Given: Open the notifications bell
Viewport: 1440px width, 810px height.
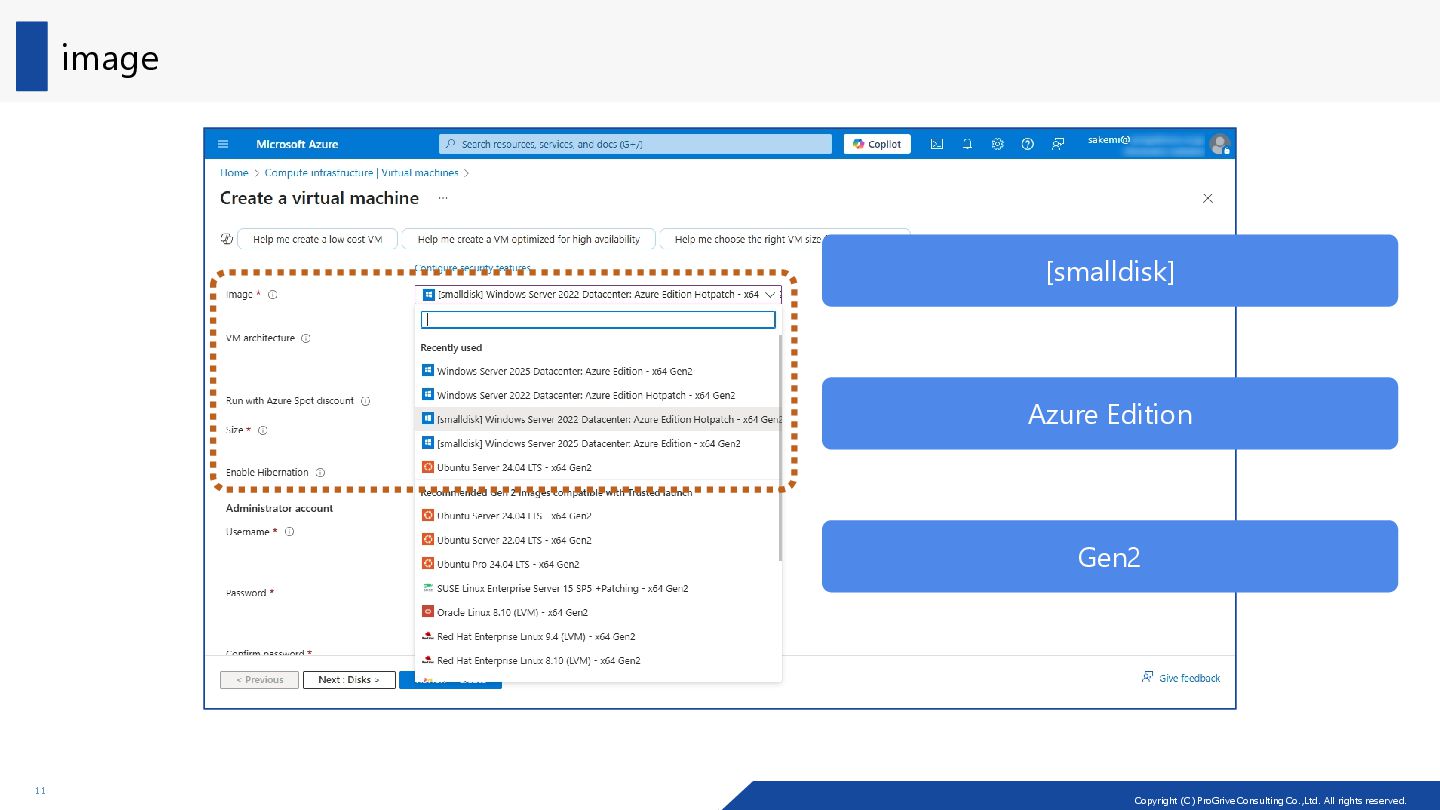Looking at the screenshot, I should click(967, 144).
